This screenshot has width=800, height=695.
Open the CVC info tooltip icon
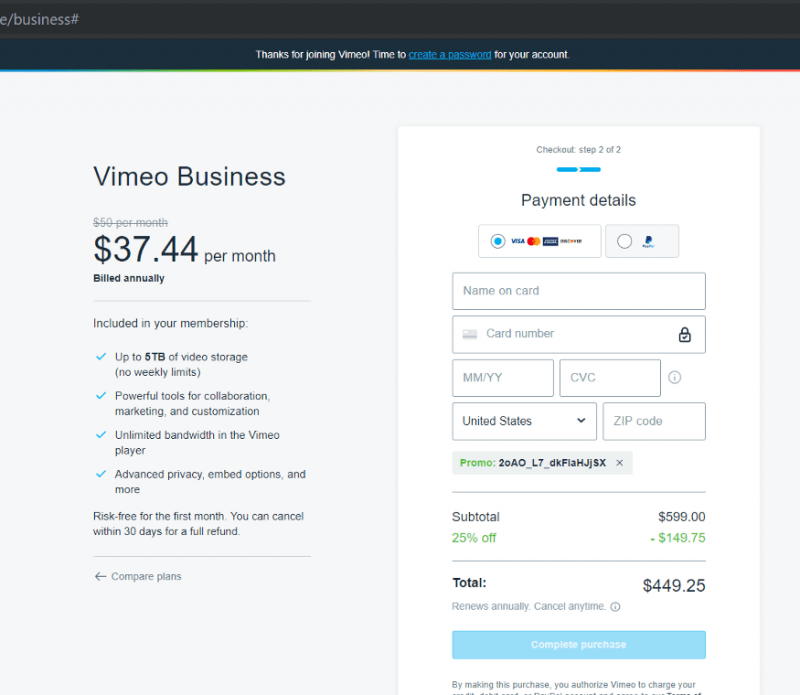coord(674,377)
